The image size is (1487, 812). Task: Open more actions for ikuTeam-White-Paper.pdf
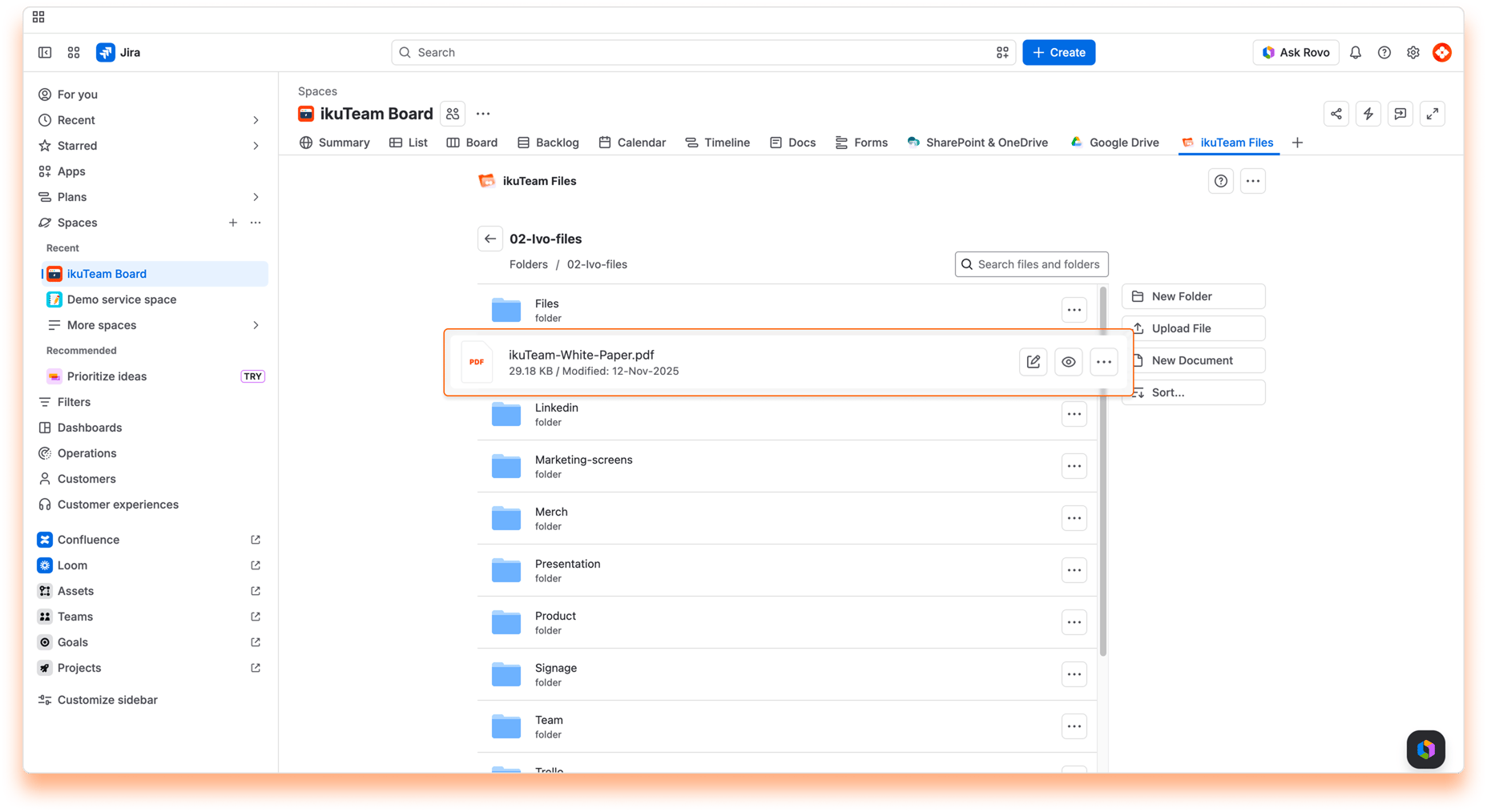coord(1104,362)
